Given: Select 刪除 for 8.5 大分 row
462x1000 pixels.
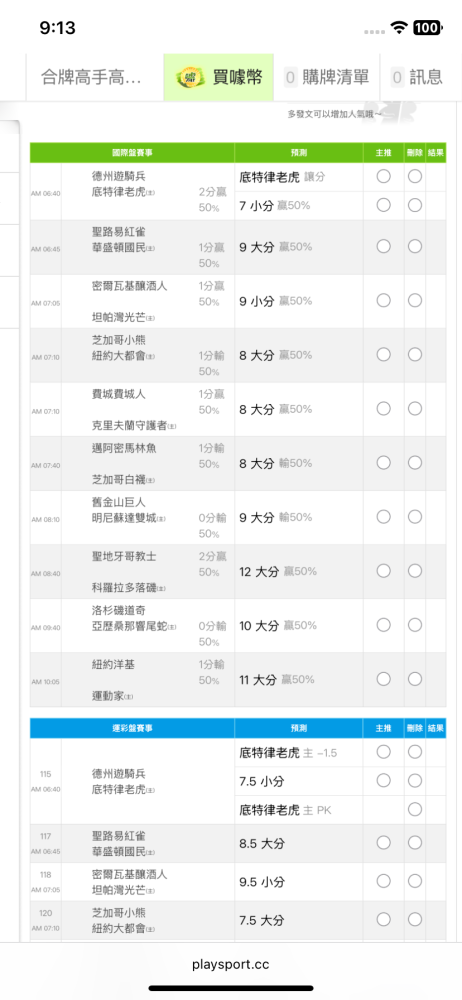Looking at the screenshot, I should (415, 842).
